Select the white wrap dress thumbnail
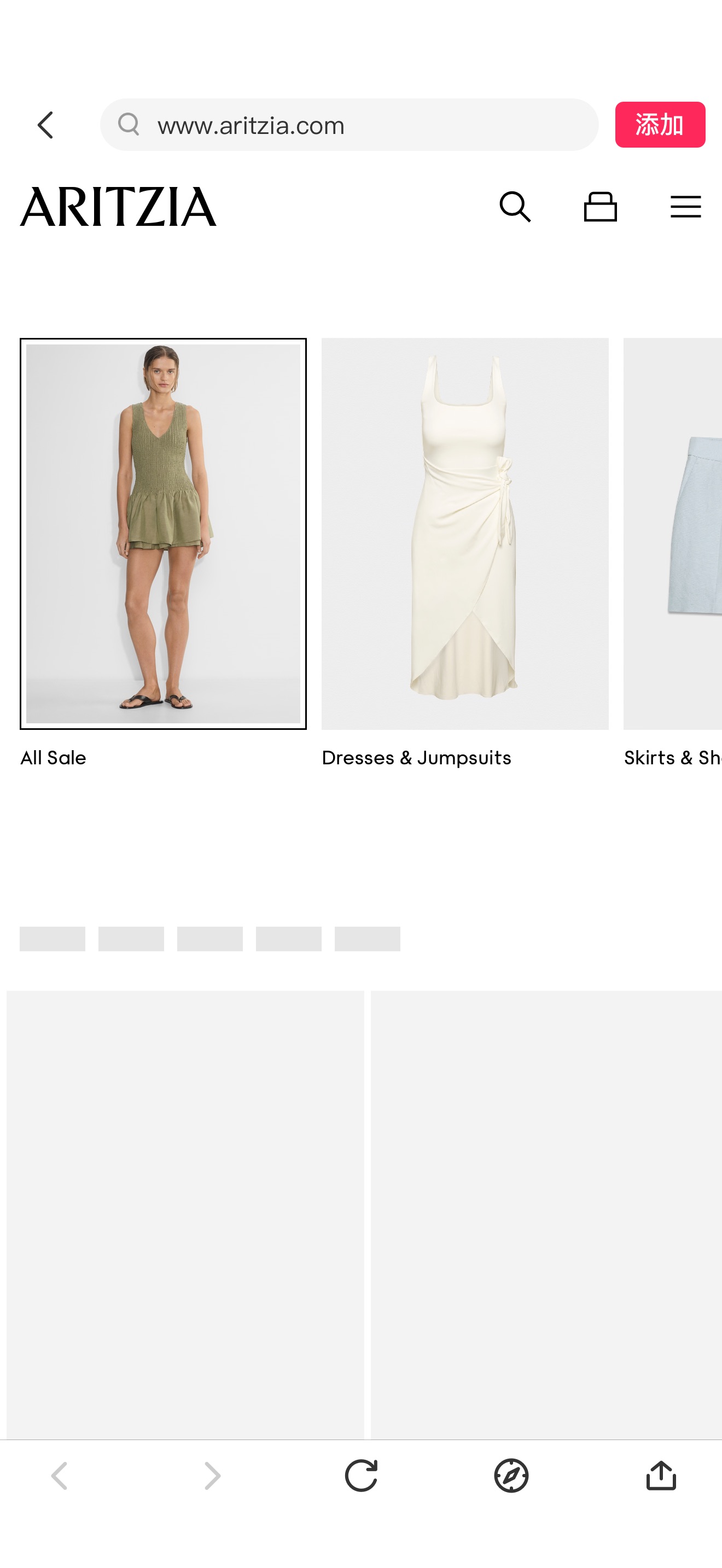Image resolution: width=722 pixels, height=1568 pixels. coord(465,534)
